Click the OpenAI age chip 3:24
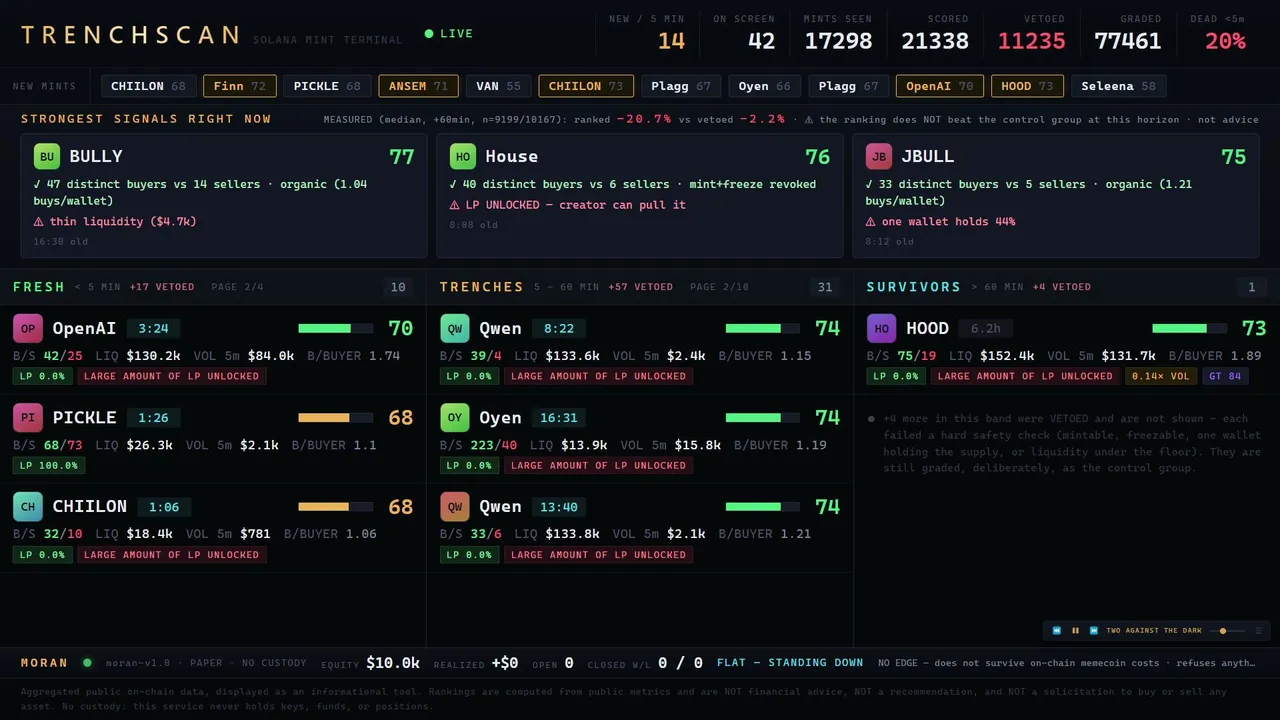Screen dimensions: 1280x720 click(x=153, y=328)
